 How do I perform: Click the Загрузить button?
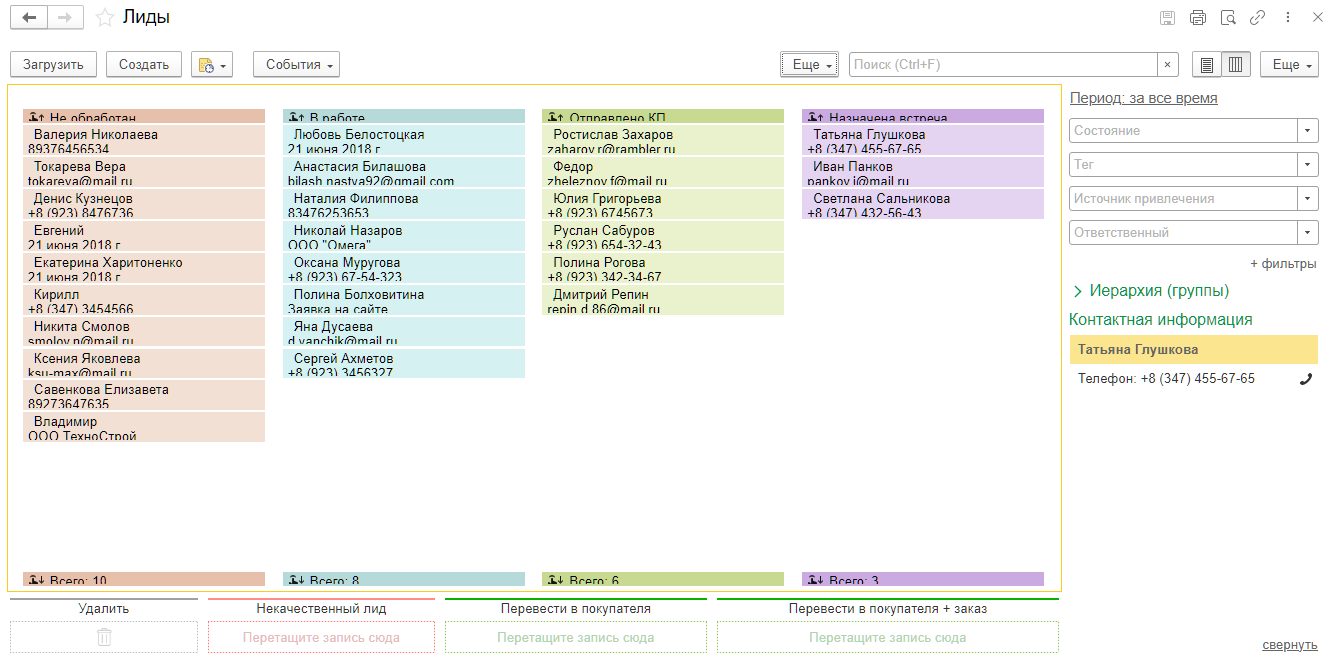pyautogui.click(x=54, y=64)
